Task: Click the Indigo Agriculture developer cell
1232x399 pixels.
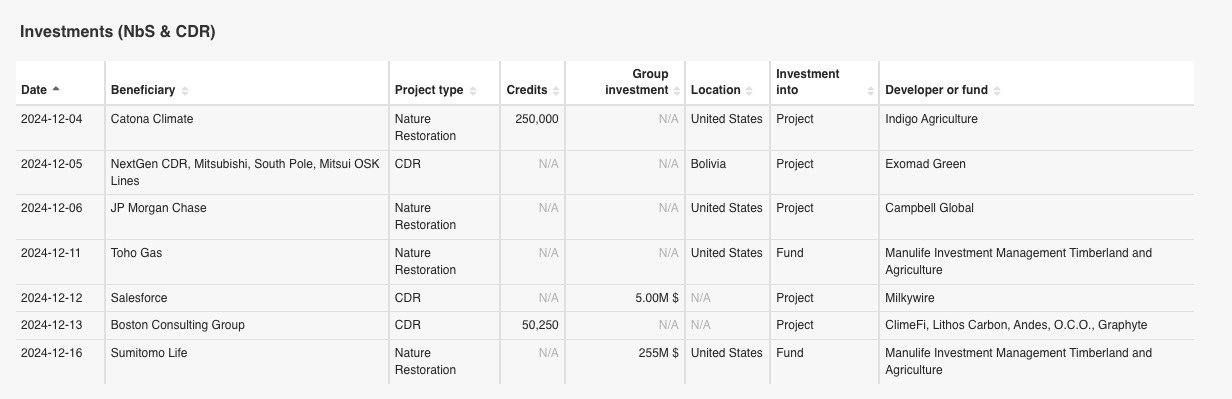Action: pyautogui.click(x=931, y=119)
